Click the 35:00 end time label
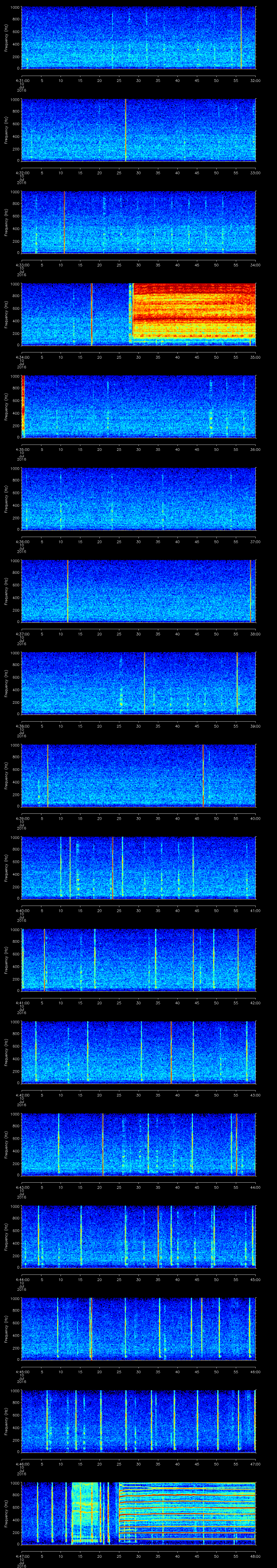Screen dimensions: 277x1568 (255, 357)
